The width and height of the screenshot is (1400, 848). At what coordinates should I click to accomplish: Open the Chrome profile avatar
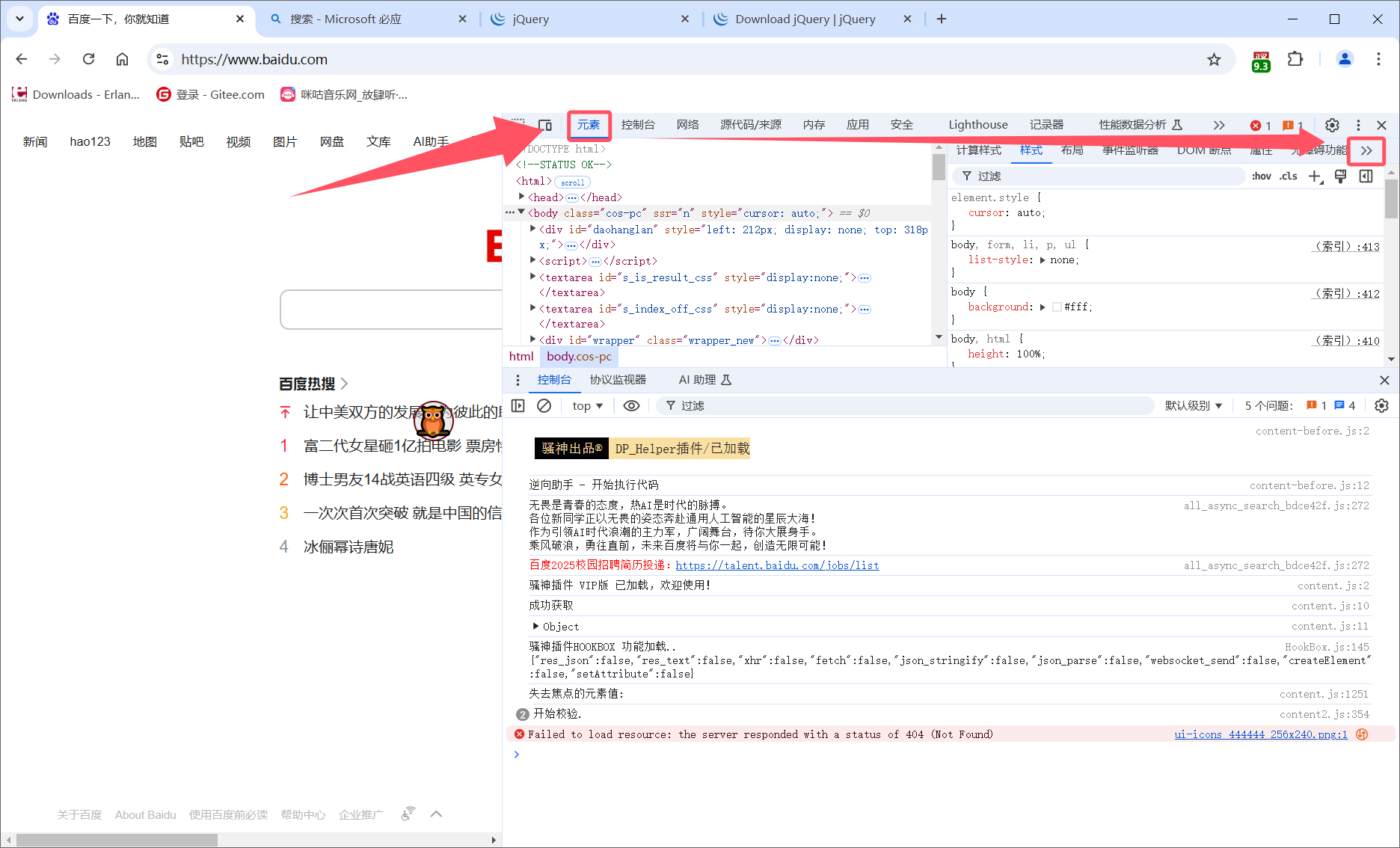(x=1344, y=59)
